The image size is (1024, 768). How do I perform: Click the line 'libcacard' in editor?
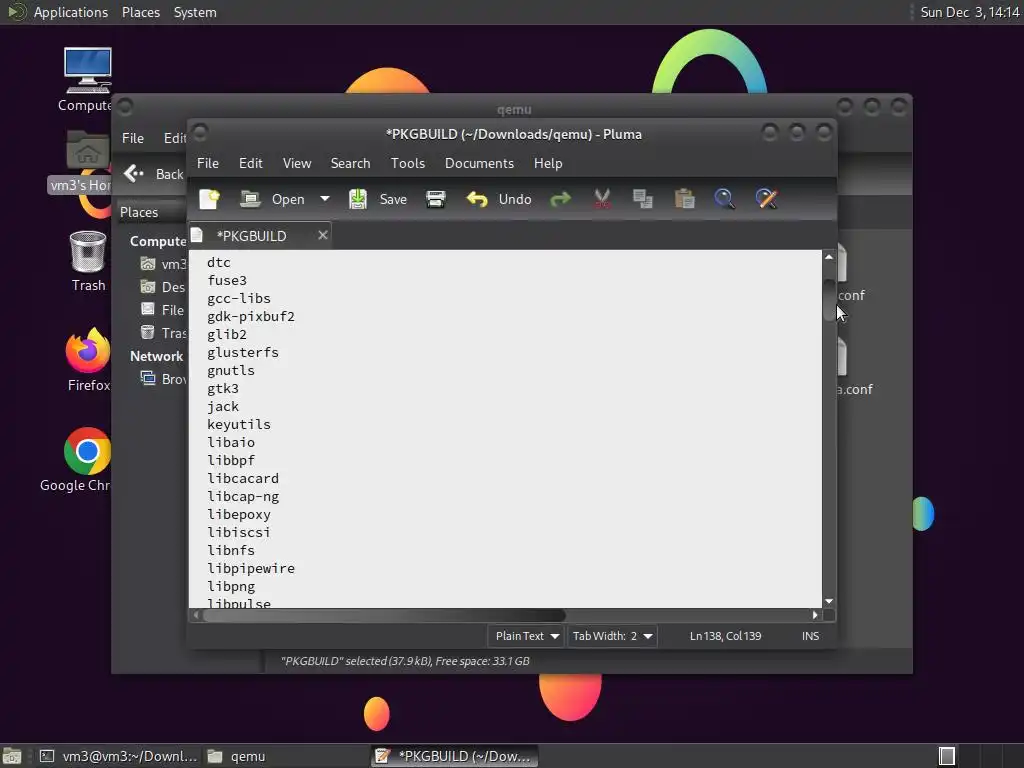point(243,479)
